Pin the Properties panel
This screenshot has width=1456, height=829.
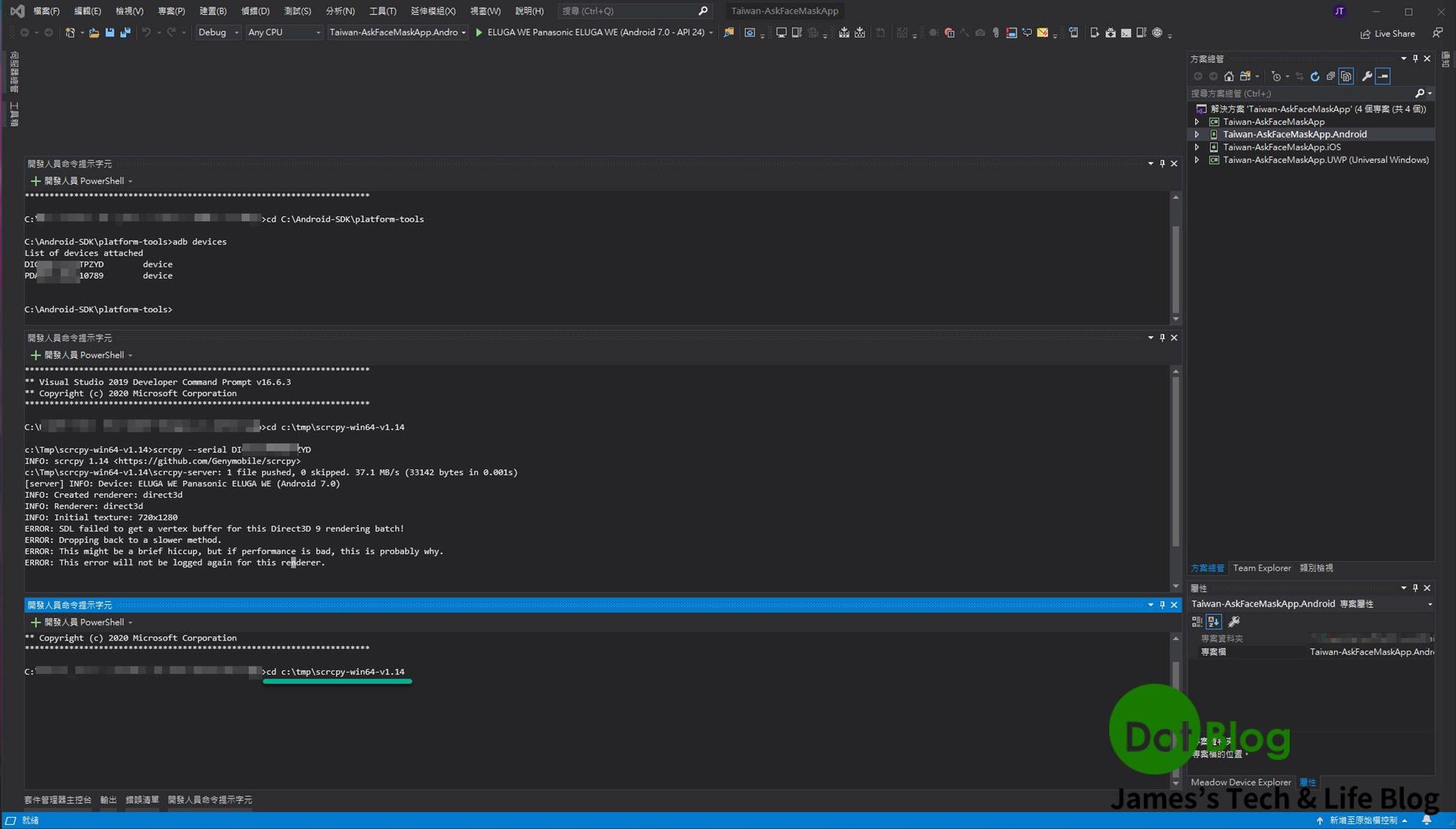(1415, 588)
